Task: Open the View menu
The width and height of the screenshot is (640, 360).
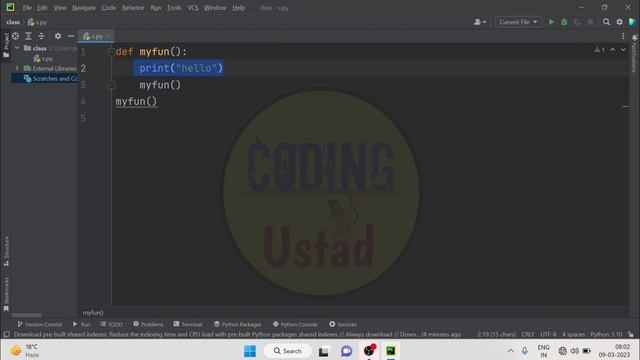Action: pyautogui.click(x=60, y=8)
